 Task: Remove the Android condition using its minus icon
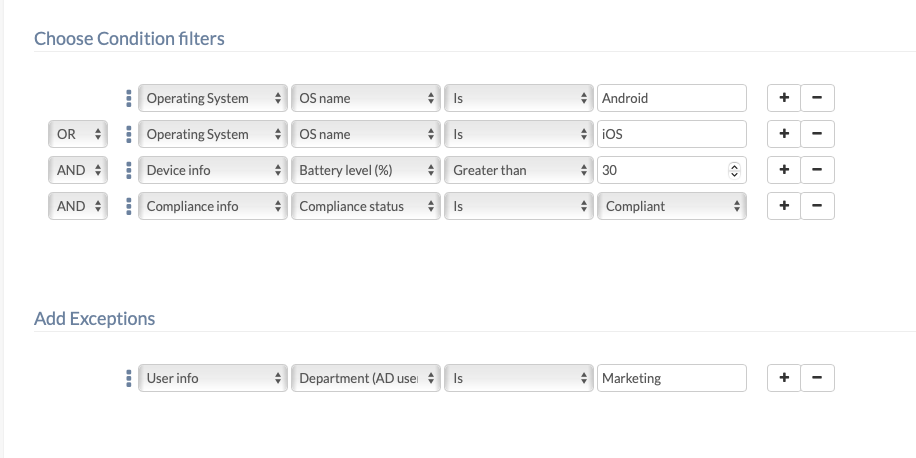pos(817,98)
